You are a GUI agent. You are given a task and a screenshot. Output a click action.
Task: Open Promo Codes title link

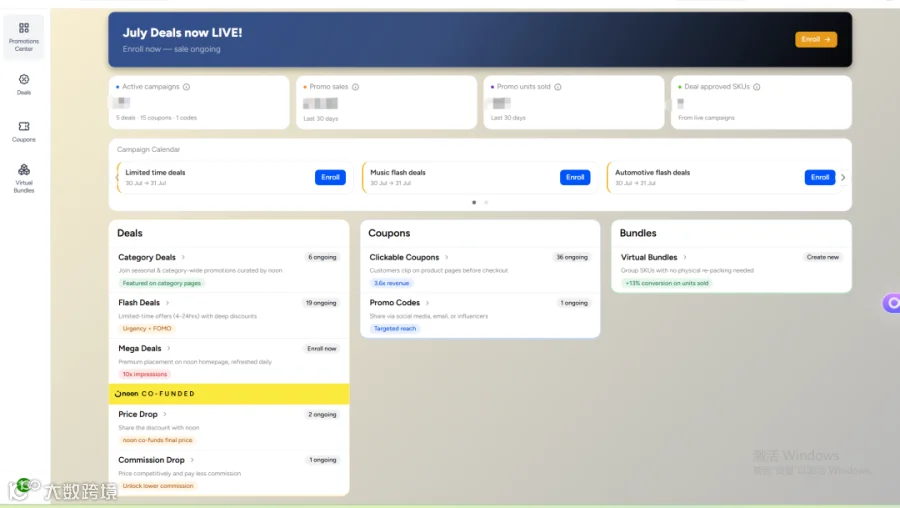click(395, 303)
